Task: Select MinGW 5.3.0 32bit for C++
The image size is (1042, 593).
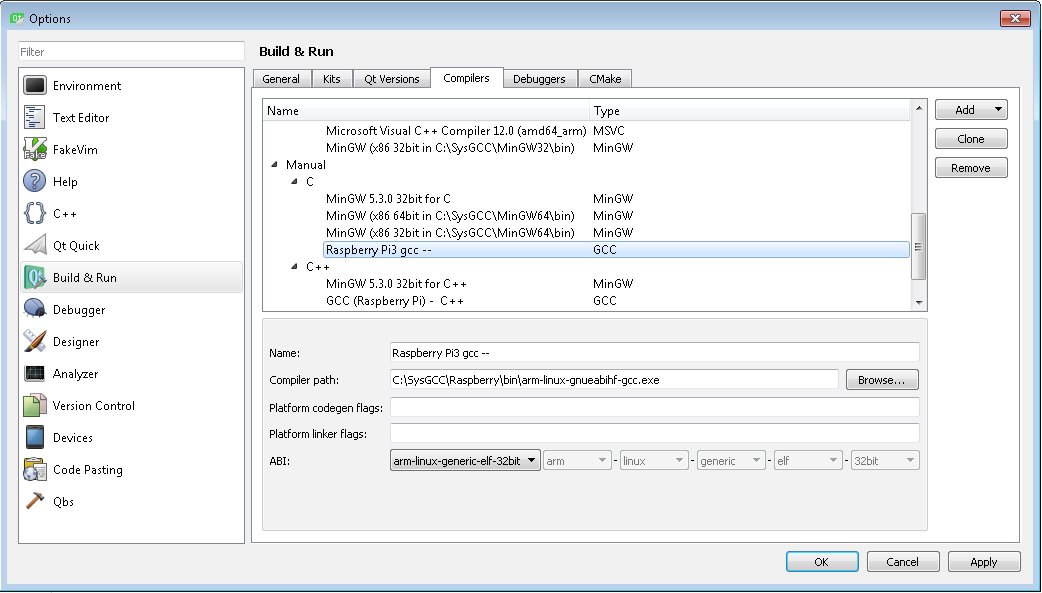Action: click(396, 283)
